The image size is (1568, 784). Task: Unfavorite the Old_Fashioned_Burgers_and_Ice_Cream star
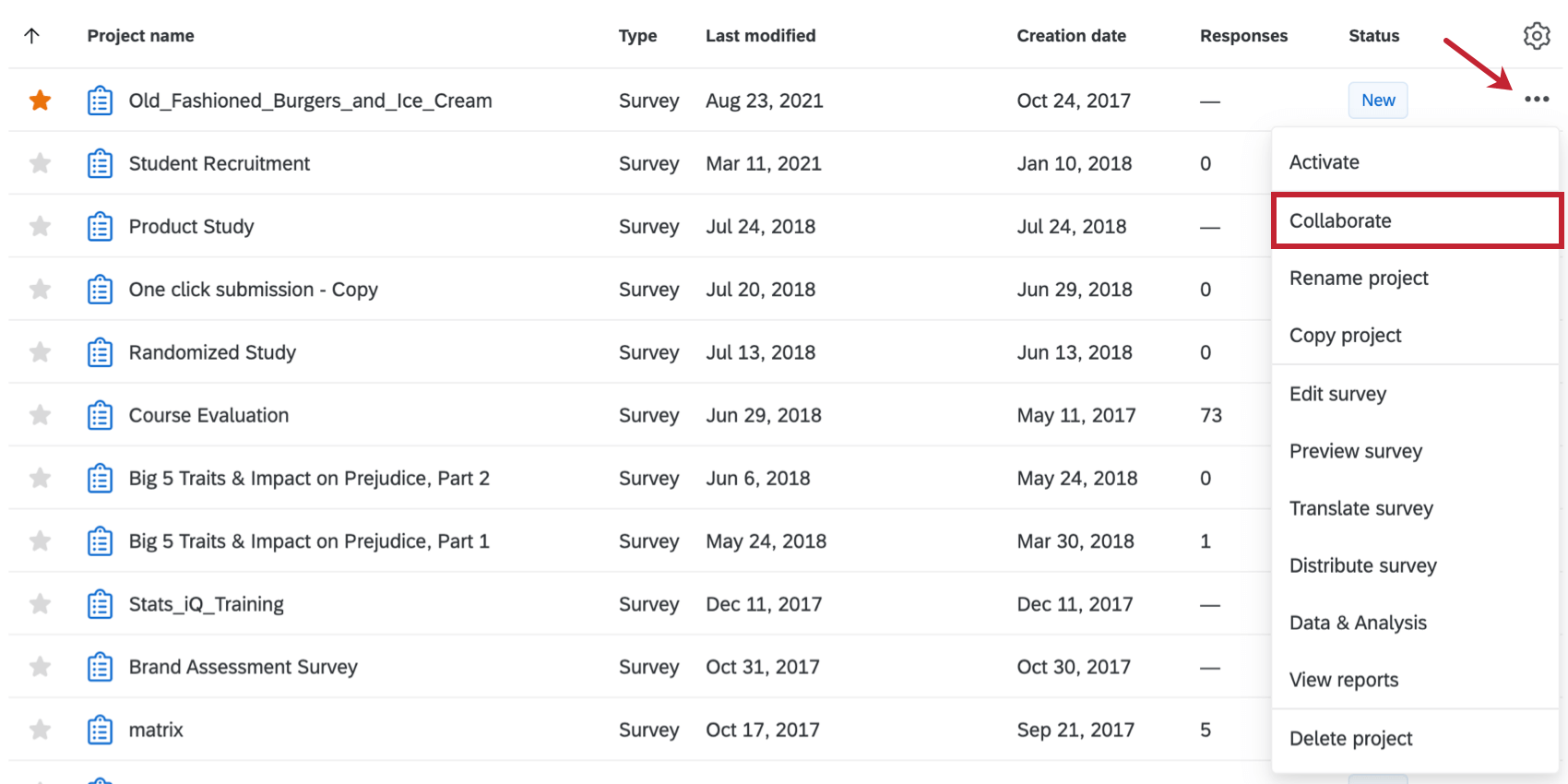(x=40, y=100)
